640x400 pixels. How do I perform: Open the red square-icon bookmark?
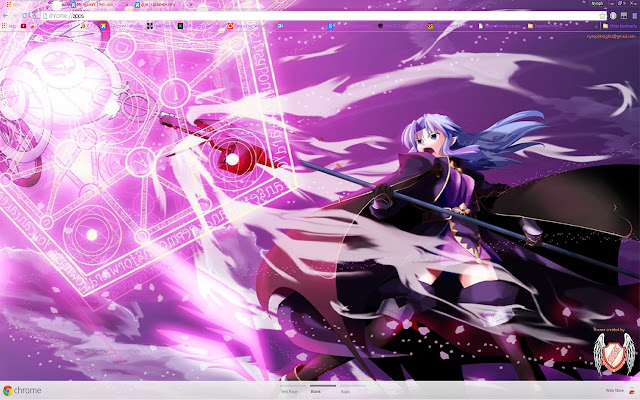click(230, 26)
